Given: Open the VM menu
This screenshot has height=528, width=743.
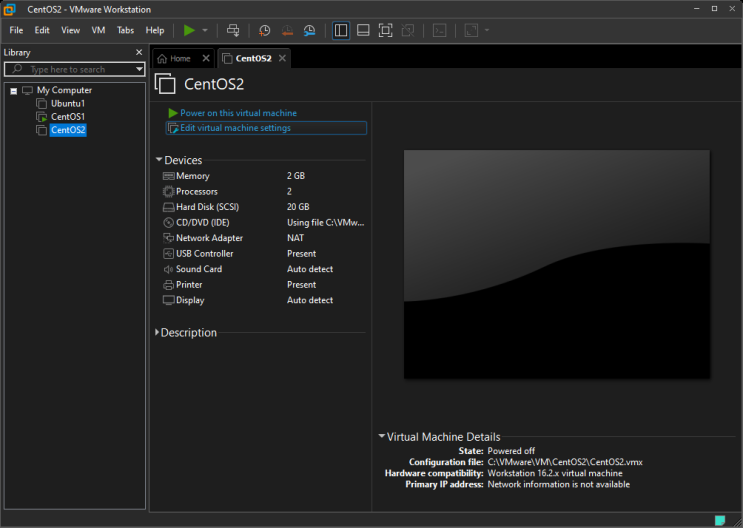Looking at the screenshot, I should pos(98,30).
